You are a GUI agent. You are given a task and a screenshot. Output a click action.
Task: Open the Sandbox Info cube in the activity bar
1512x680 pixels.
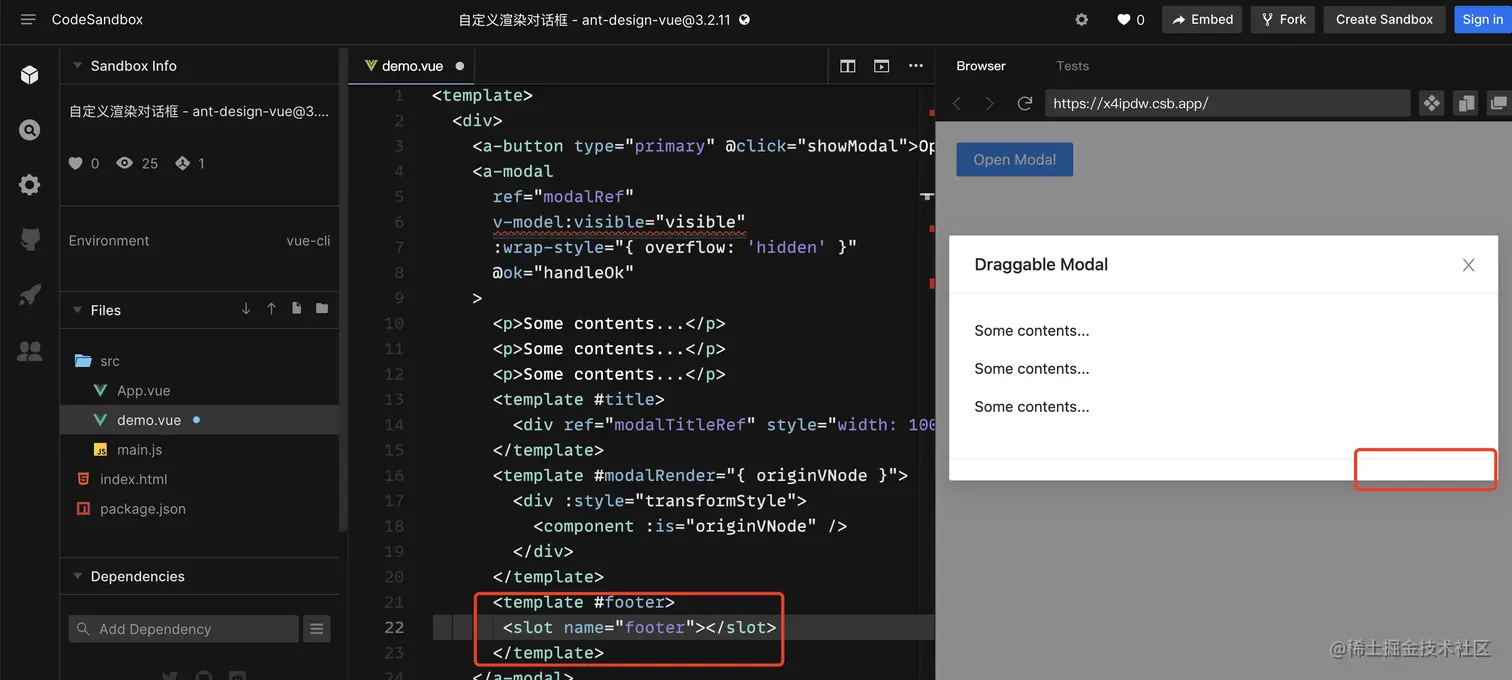(30, 75)
